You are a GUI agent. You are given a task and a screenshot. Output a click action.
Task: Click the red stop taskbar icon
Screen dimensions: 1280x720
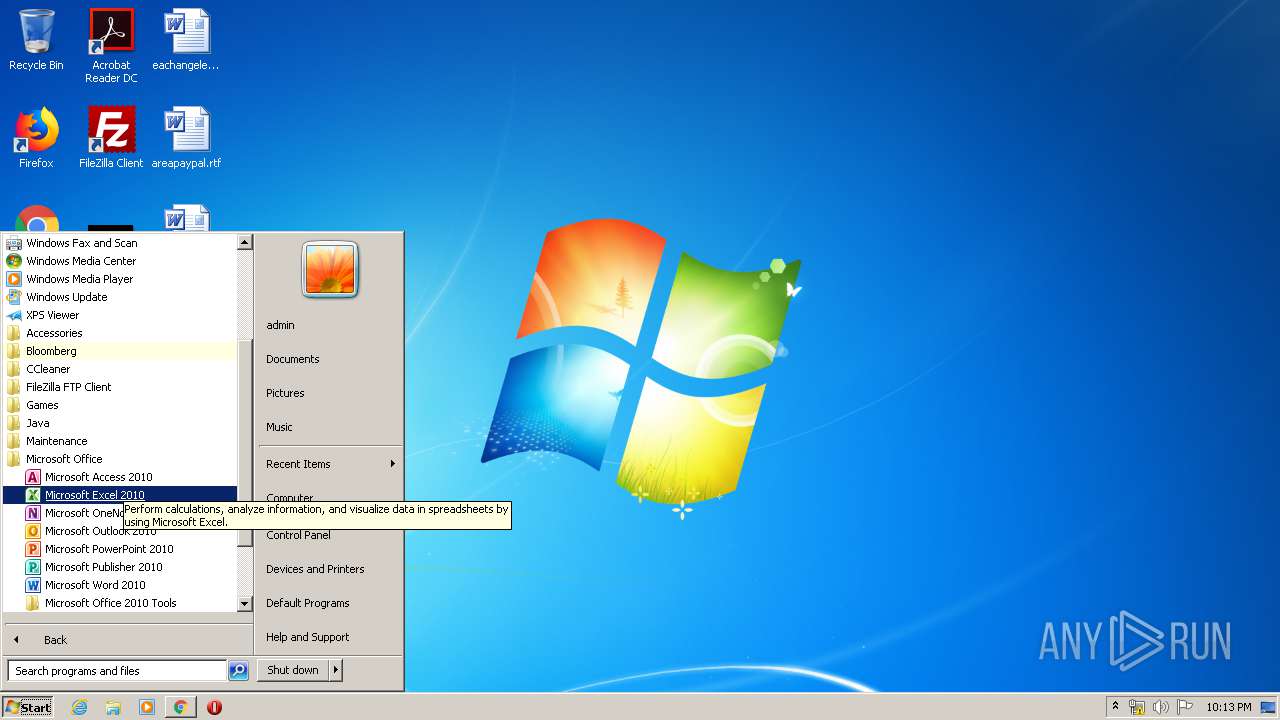click(214, 707)
